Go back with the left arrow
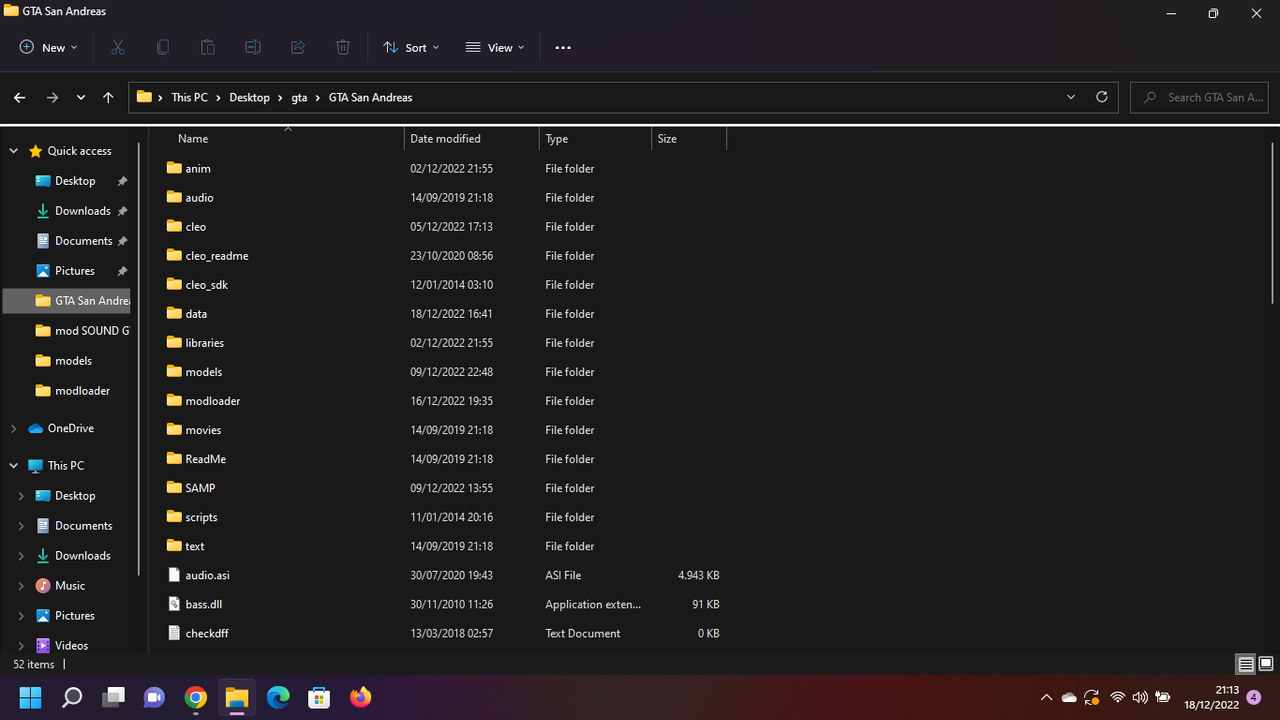Viewport: 1280px width, 720px height. point(19,97)
